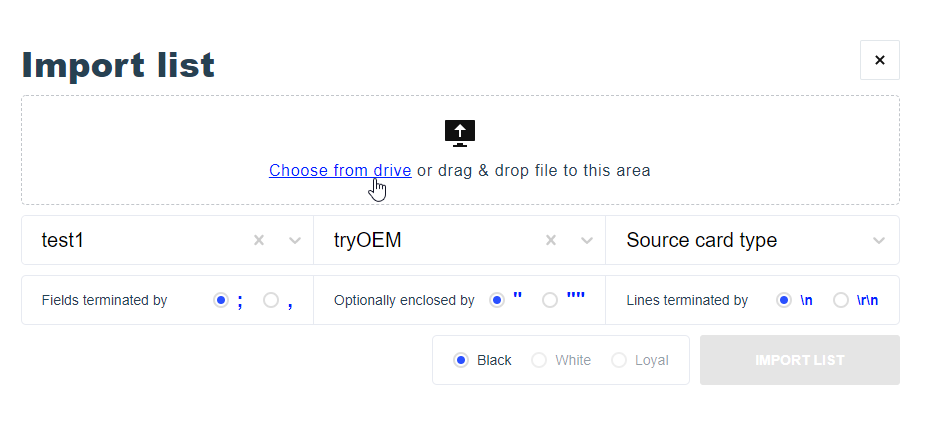Clear the tryOEM selection
Image resolution: width=930 pixels, height=433 pixels.
(551, 240)
